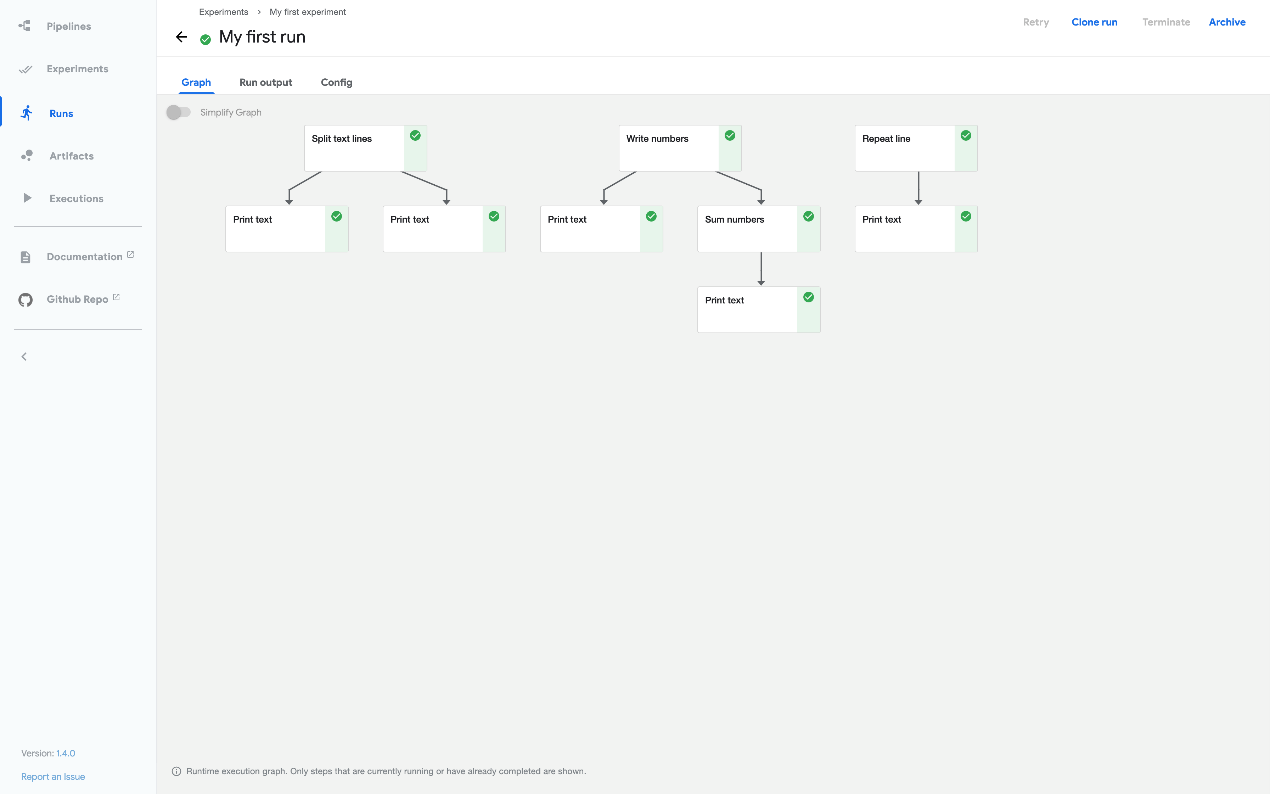
Task: Enable the Simplify Graph toggle
Action: [178, 112]
